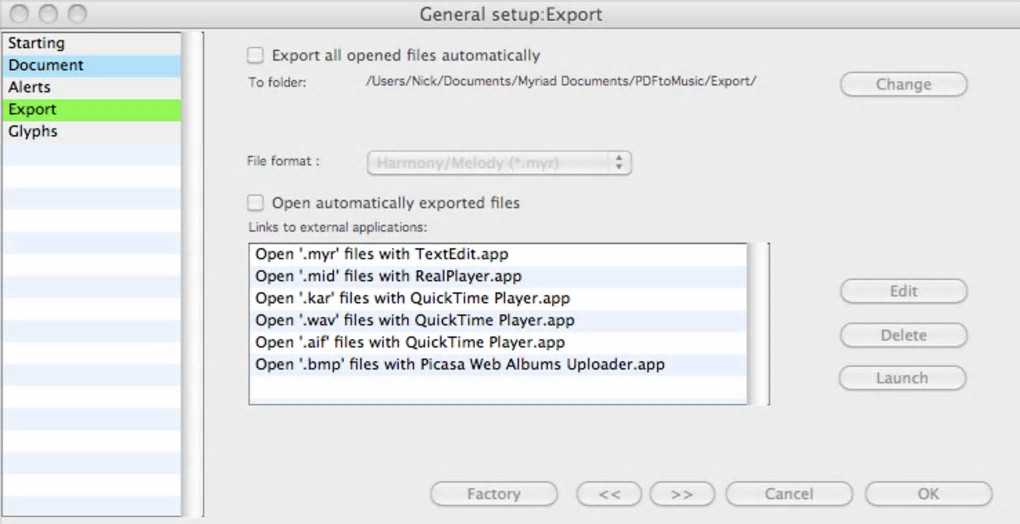Viewport: 1020px width, 524px height.
Task: Select Document in the sidebar list
Action: pyautogui.click(x=46, y=65)
